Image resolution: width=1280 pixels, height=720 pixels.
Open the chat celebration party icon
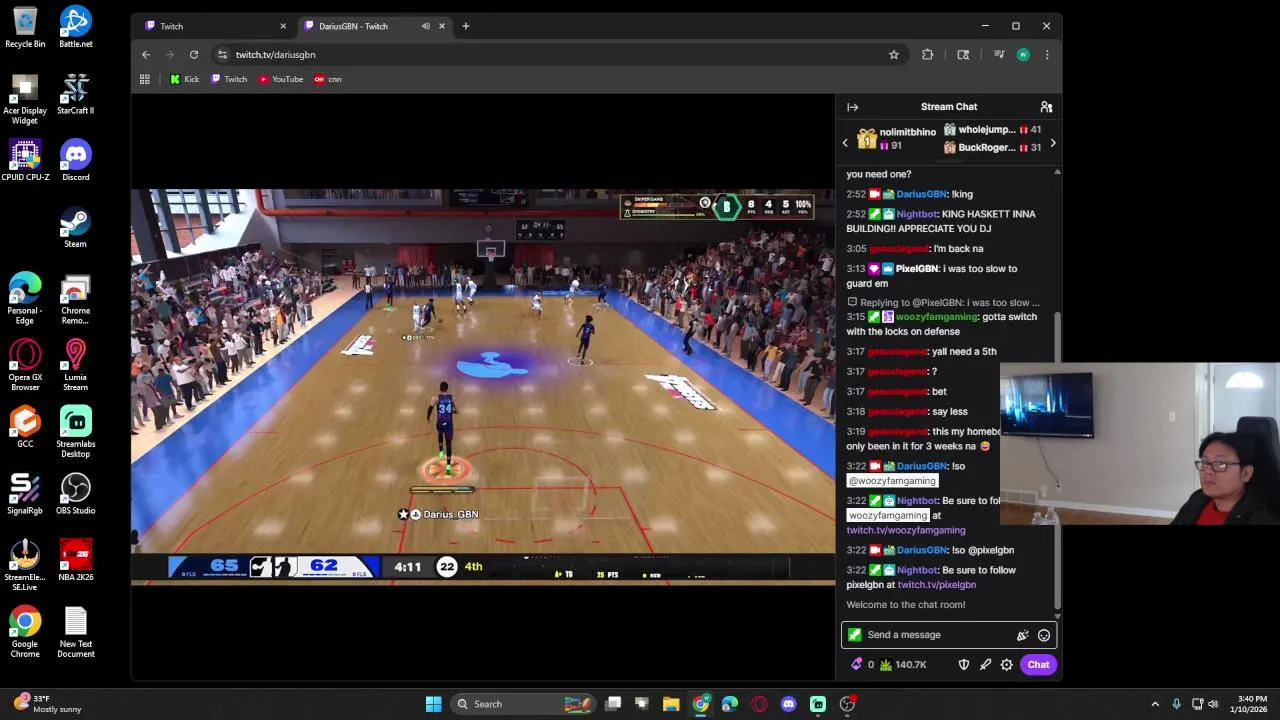1022,635
